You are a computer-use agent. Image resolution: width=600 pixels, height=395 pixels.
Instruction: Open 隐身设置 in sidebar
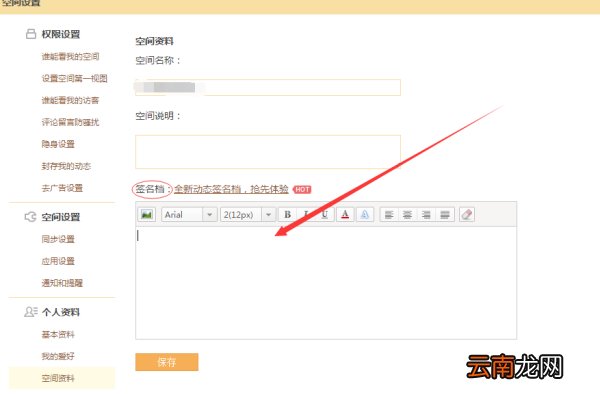click(x=58, y=144)
